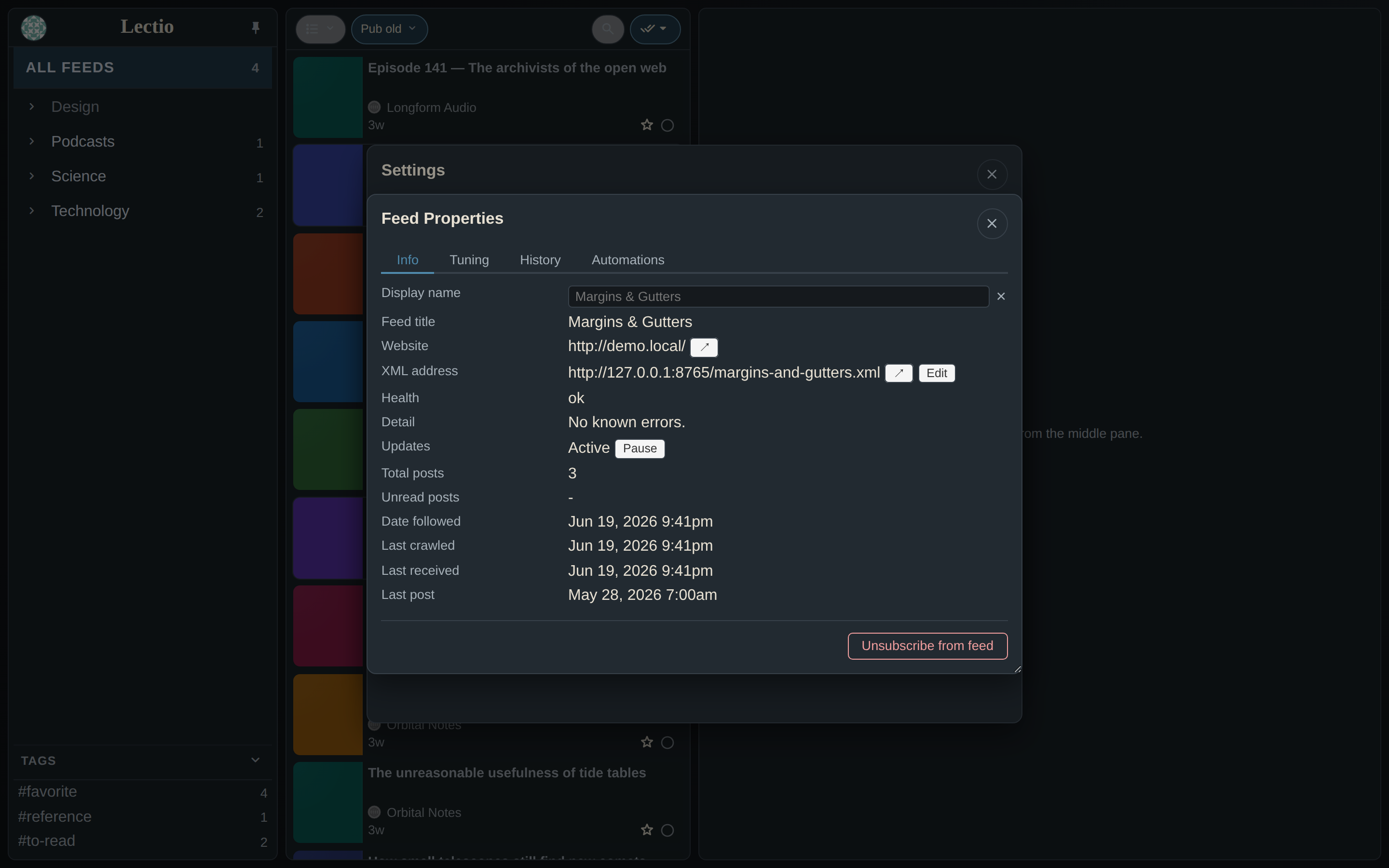Open XML address external link icon
This screenshot has height=868, width=1389.
(899, 373)
